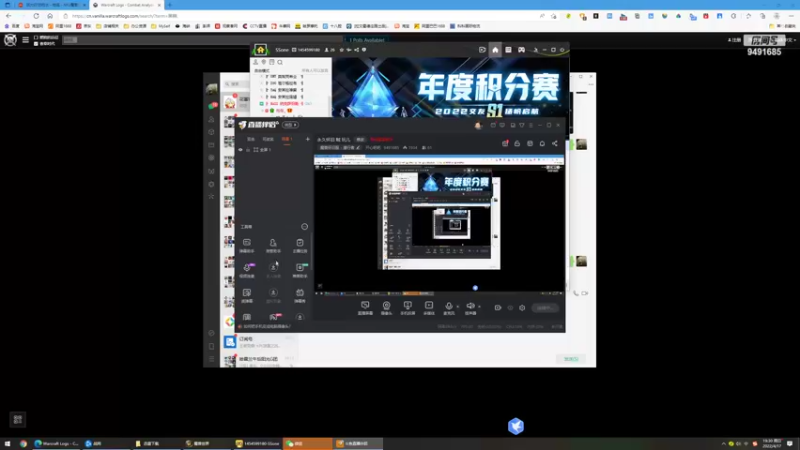Viewport: 800px width, 450px height.
Task: Add a media player source
Action: pyautogui.click(x=429, y=308)
